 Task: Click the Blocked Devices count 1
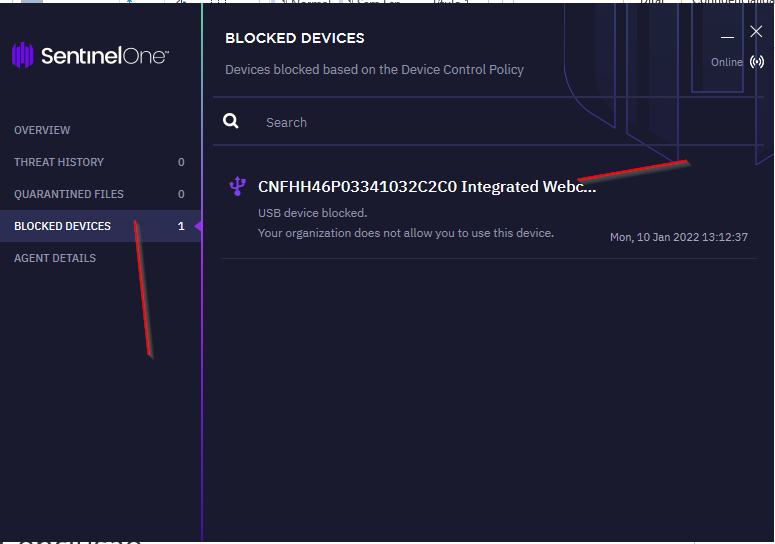[x=181, y=226]
